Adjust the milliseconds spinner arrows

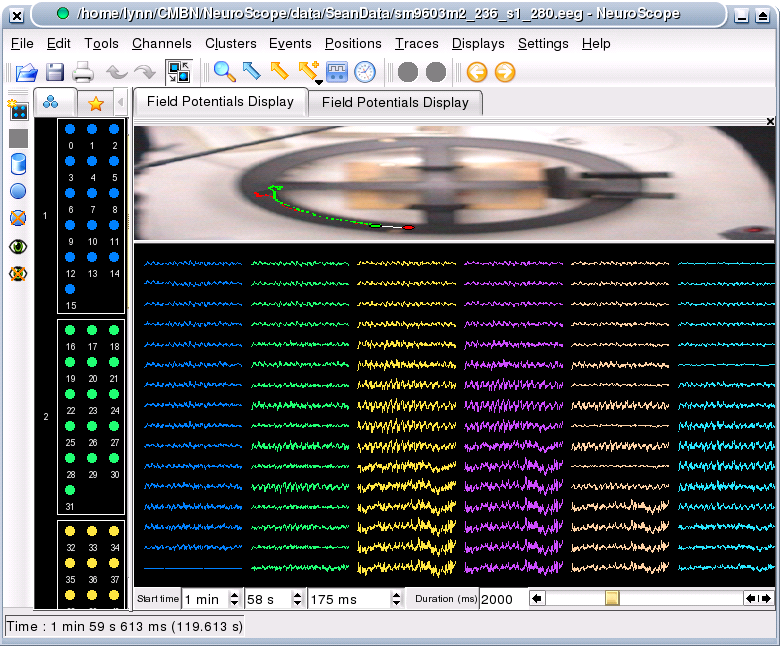[396, 599]
